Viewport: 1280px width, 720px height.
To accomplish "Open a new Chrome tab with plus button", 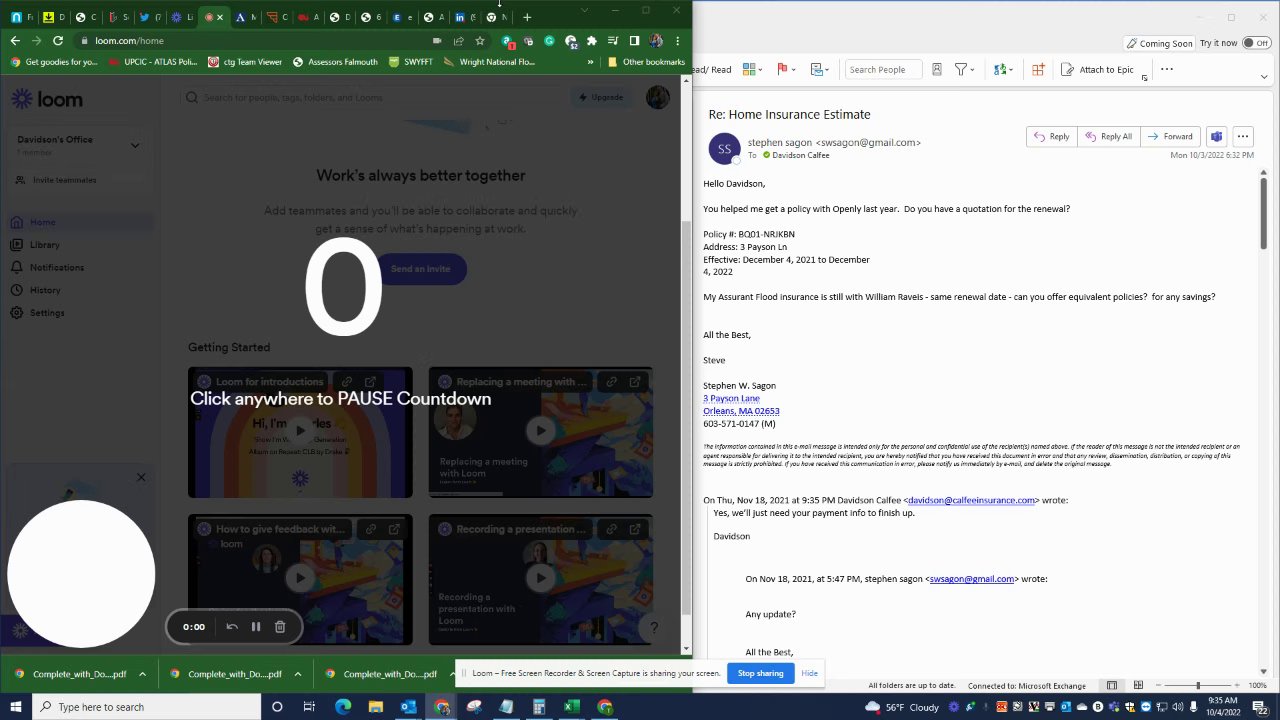I will click(x=527, y=17).
